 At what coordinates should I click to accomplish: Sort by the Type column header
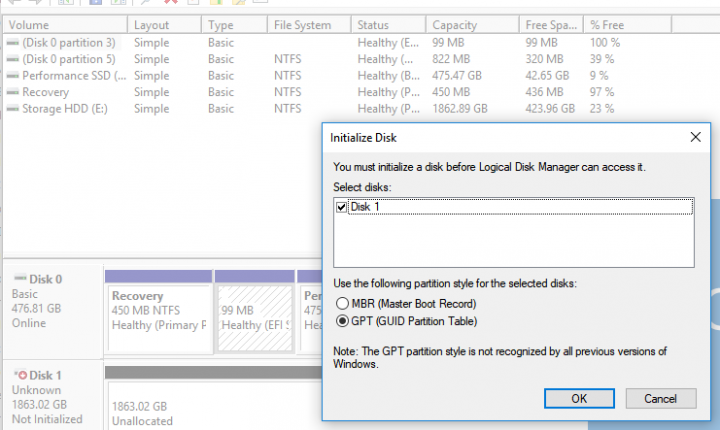pyautogui.click(x=234, y=25)
